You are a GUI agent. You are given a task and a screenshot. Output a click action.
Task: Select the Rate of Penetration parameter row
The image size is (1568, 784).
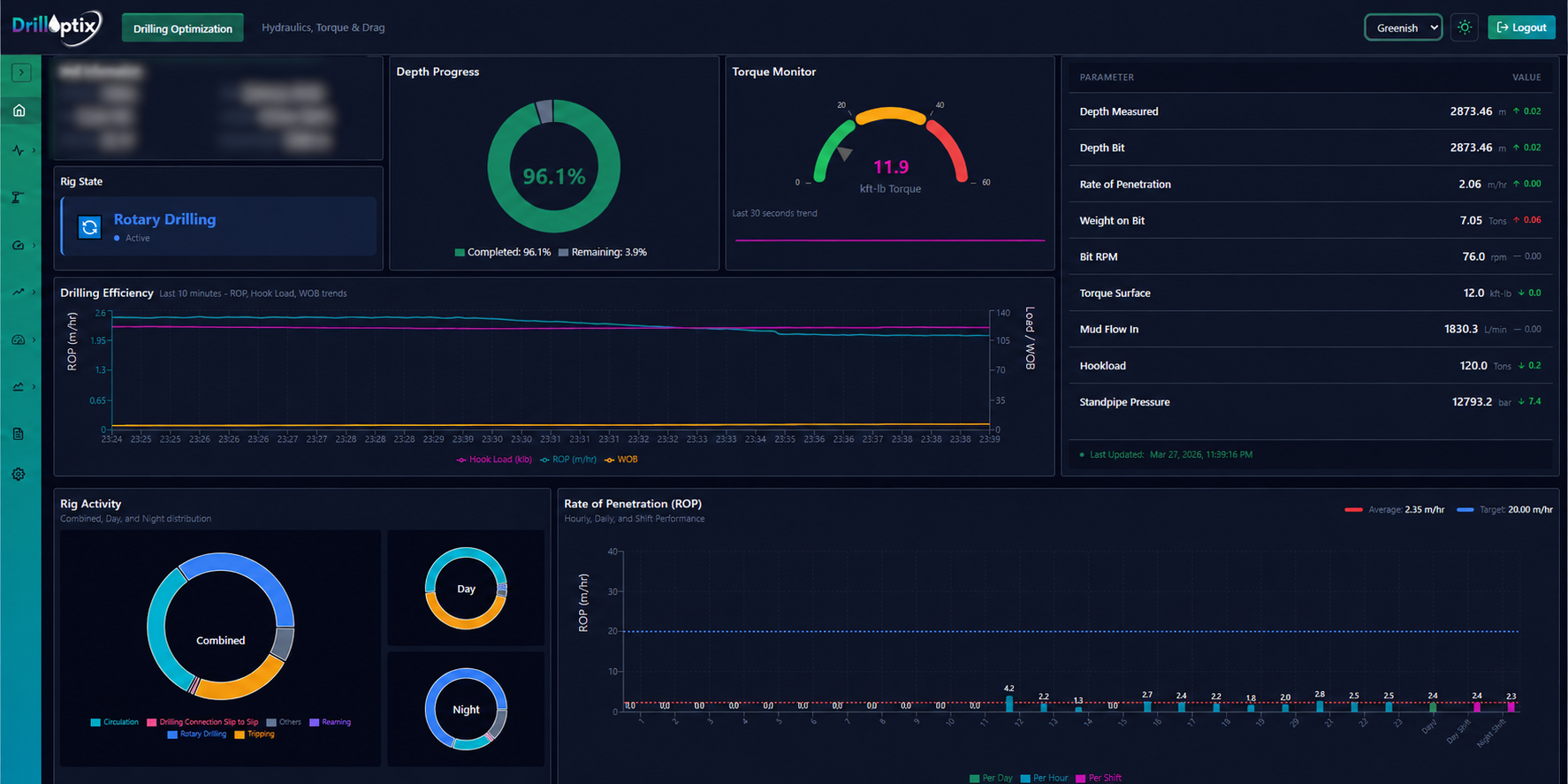click(1310, 184)
